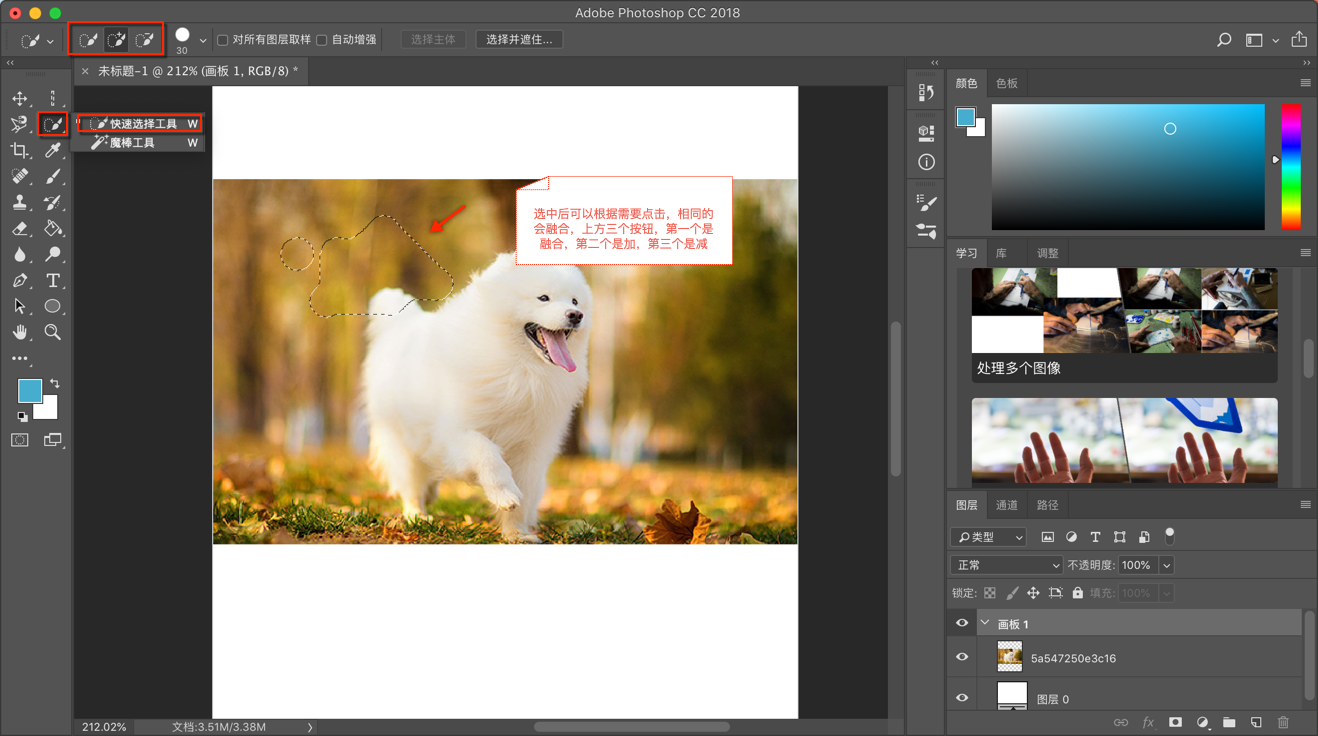
Task: Choose 魔棒工具 from the flyout menu
Action: [132, 143]
